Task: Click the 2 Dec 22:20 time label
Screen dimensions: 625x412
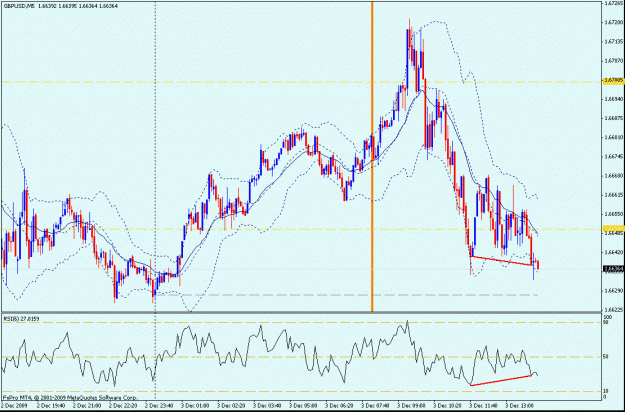Action: coord(122,406)
